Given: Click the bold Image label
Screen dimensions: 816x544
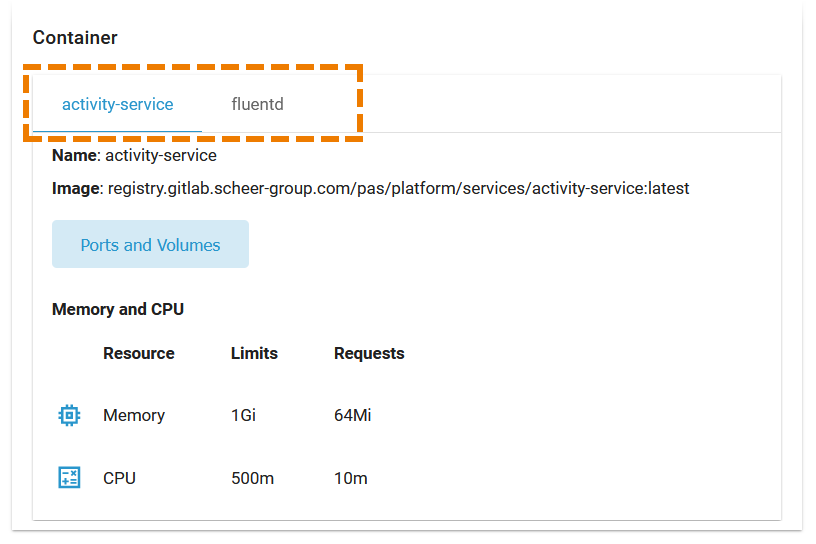Looking at the screenshot, I should (77, 188).
